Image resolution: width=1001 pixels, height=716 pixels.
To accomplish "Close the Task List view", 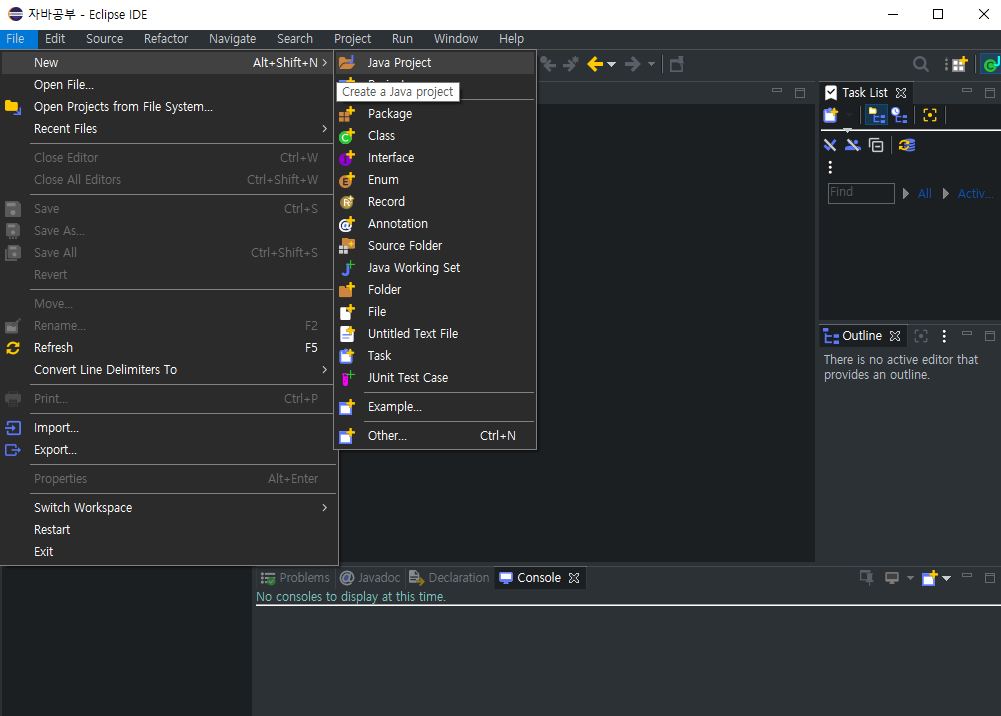I will tap(901, 93).
